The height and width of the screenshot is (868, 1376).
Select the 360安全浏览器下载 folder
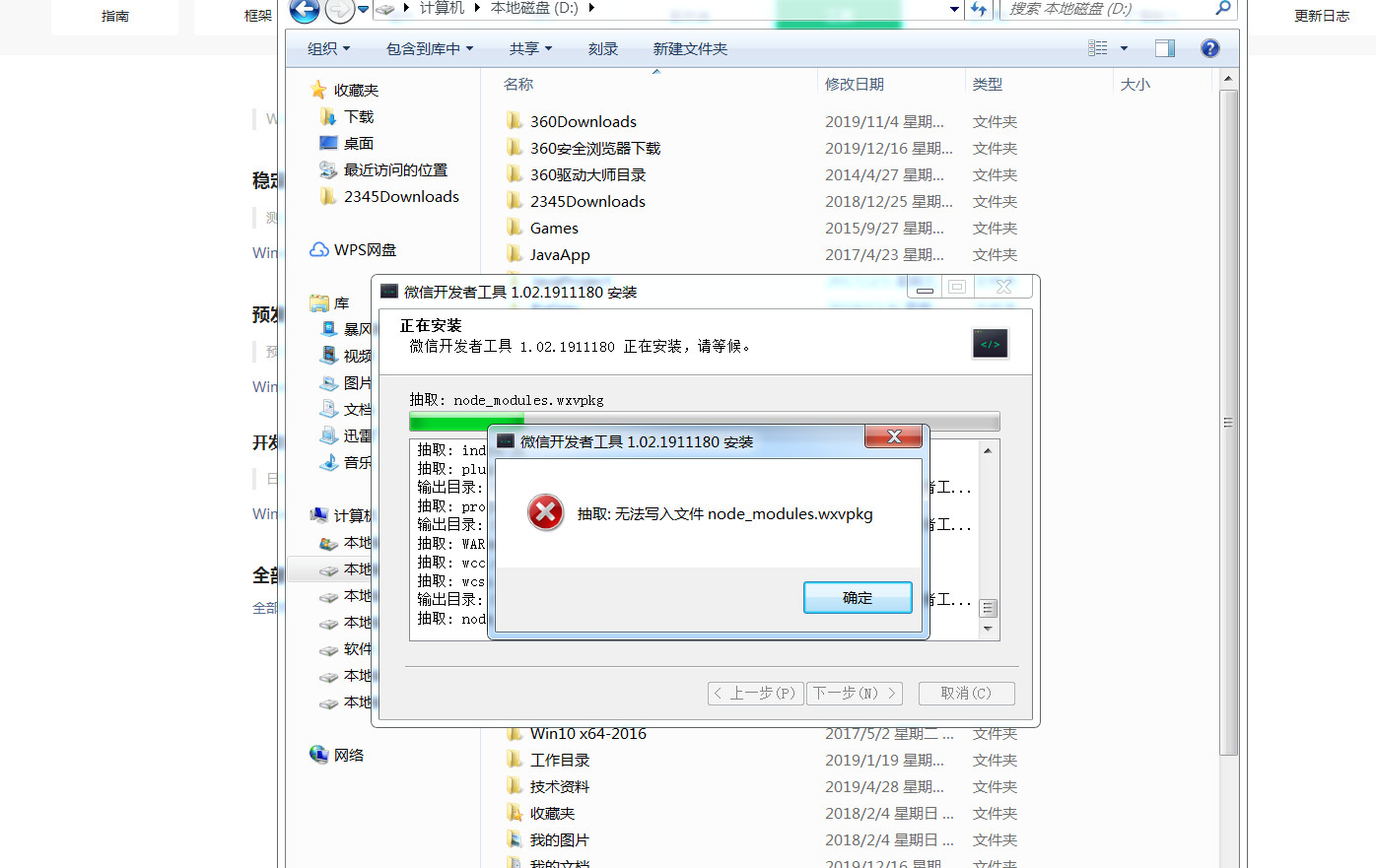[595, 148]
